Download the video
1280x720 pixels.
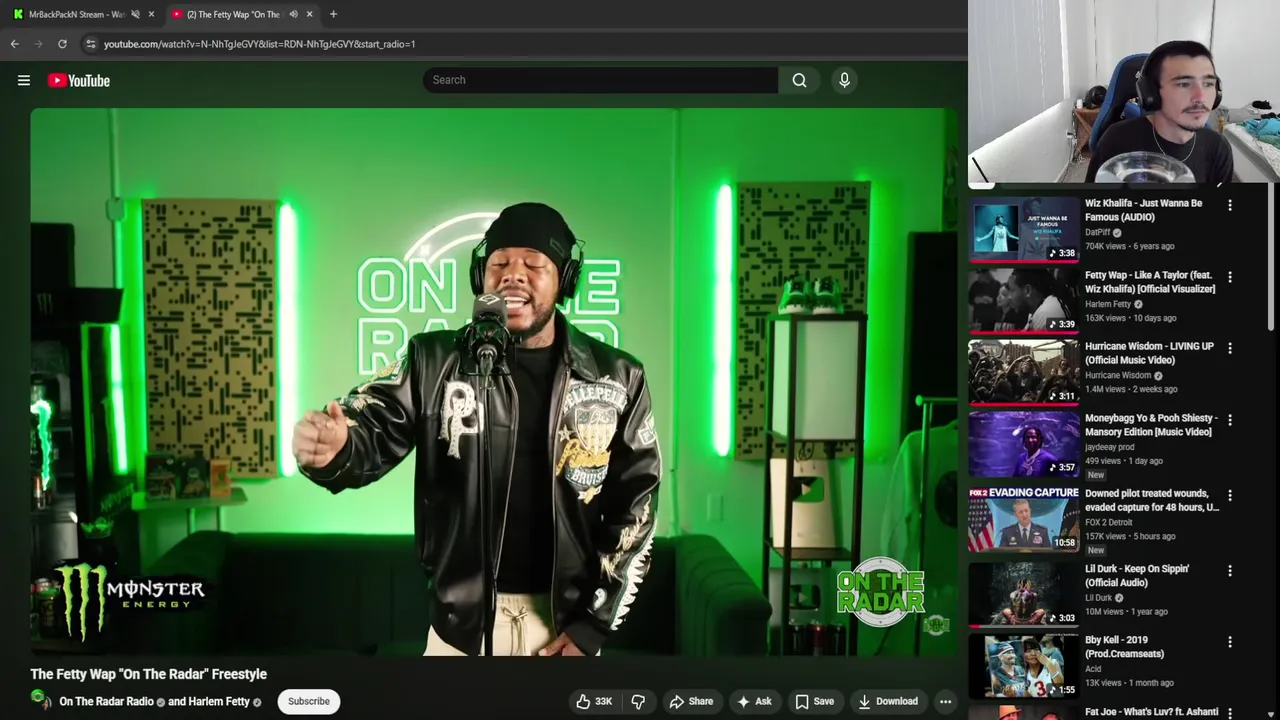(888, 701)
